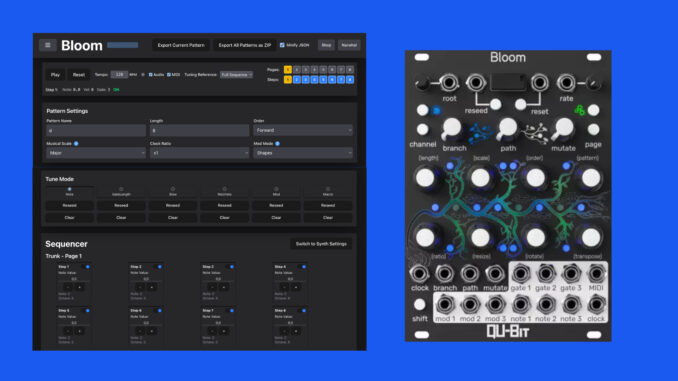Viewport: 678px width, 381px height.
Task: Select page 5 in Pages row
Action: coord(323,70)
